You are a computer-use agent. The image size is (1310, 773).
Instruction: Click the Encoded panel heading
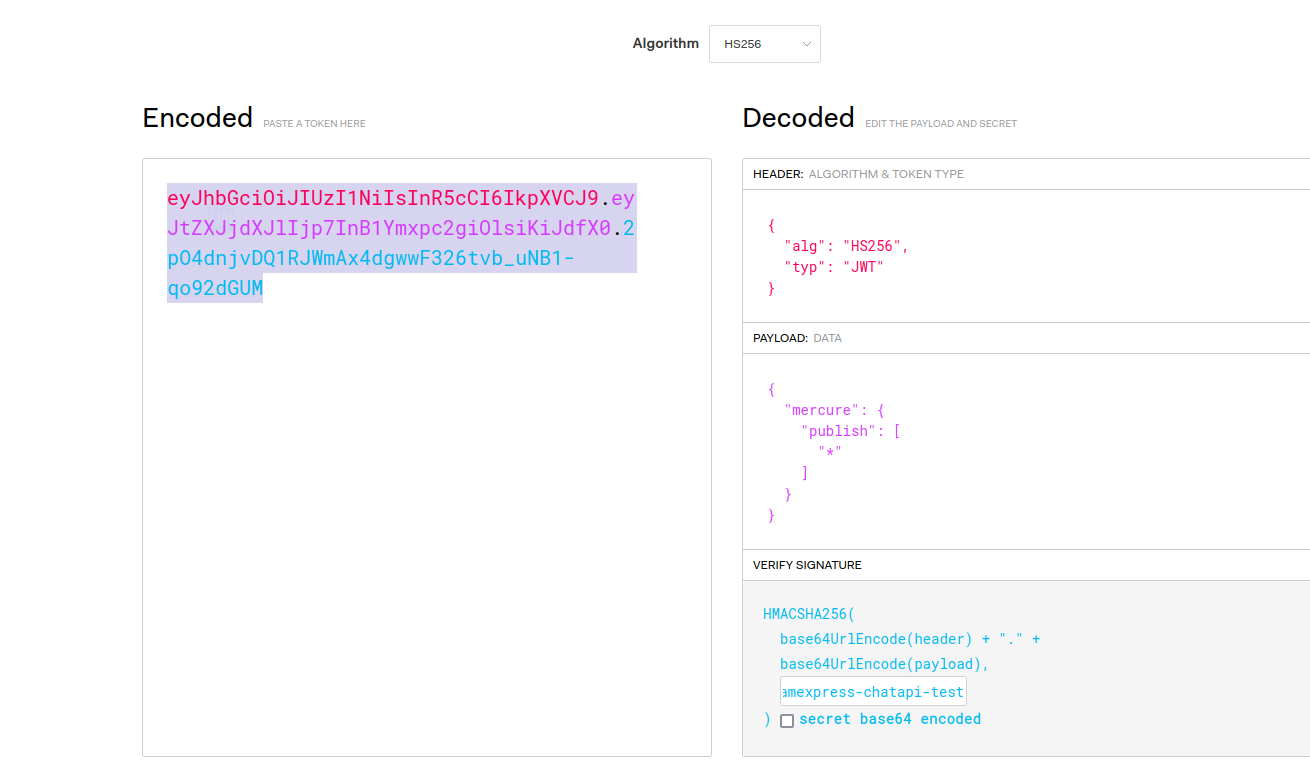[x=197, y=117]
